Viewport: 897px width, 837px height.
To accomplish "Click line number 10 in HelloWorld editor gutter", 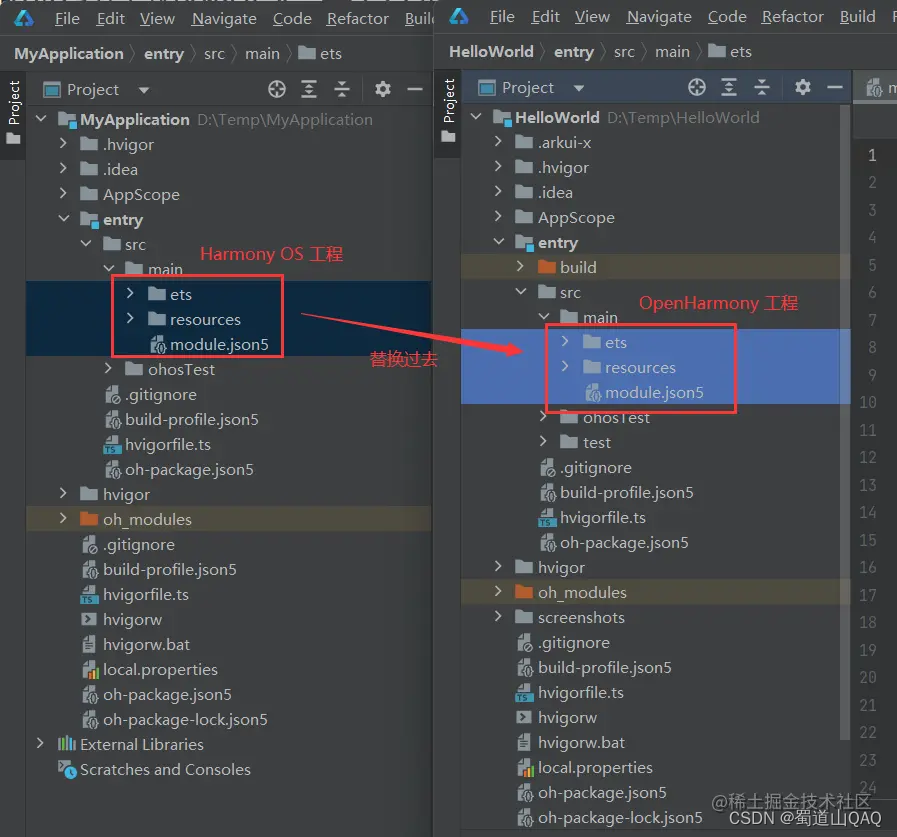I will point(868,402).
